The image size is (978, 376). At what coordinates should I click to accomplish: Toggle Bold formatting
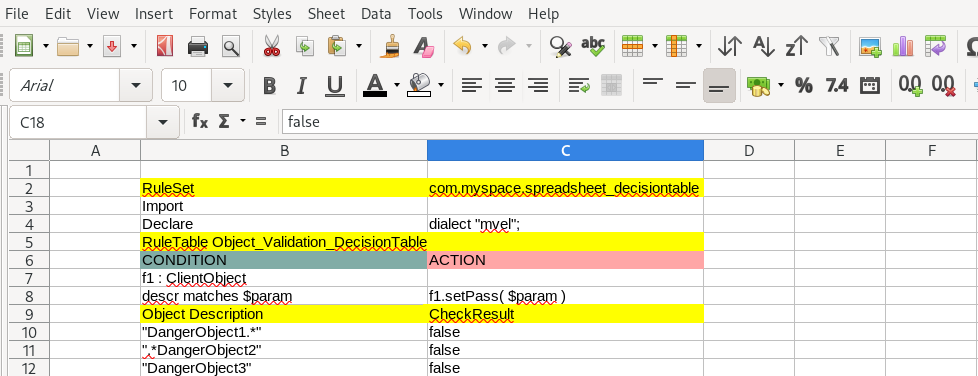point(269,85)
